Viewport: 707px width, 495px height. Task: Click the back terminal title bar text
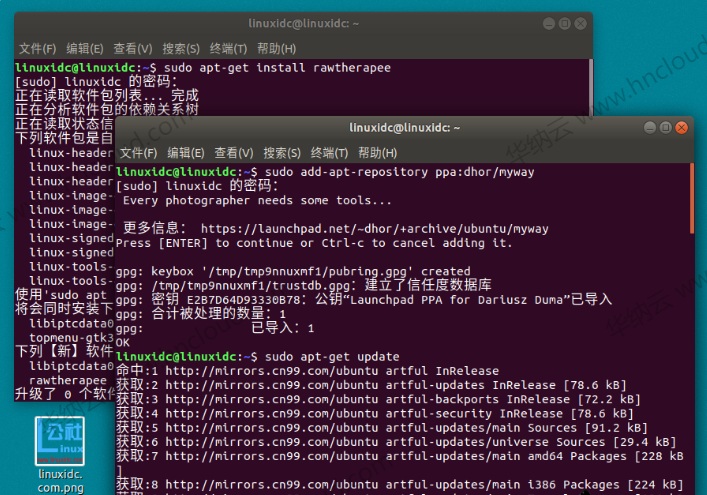(x=303, y=23)
